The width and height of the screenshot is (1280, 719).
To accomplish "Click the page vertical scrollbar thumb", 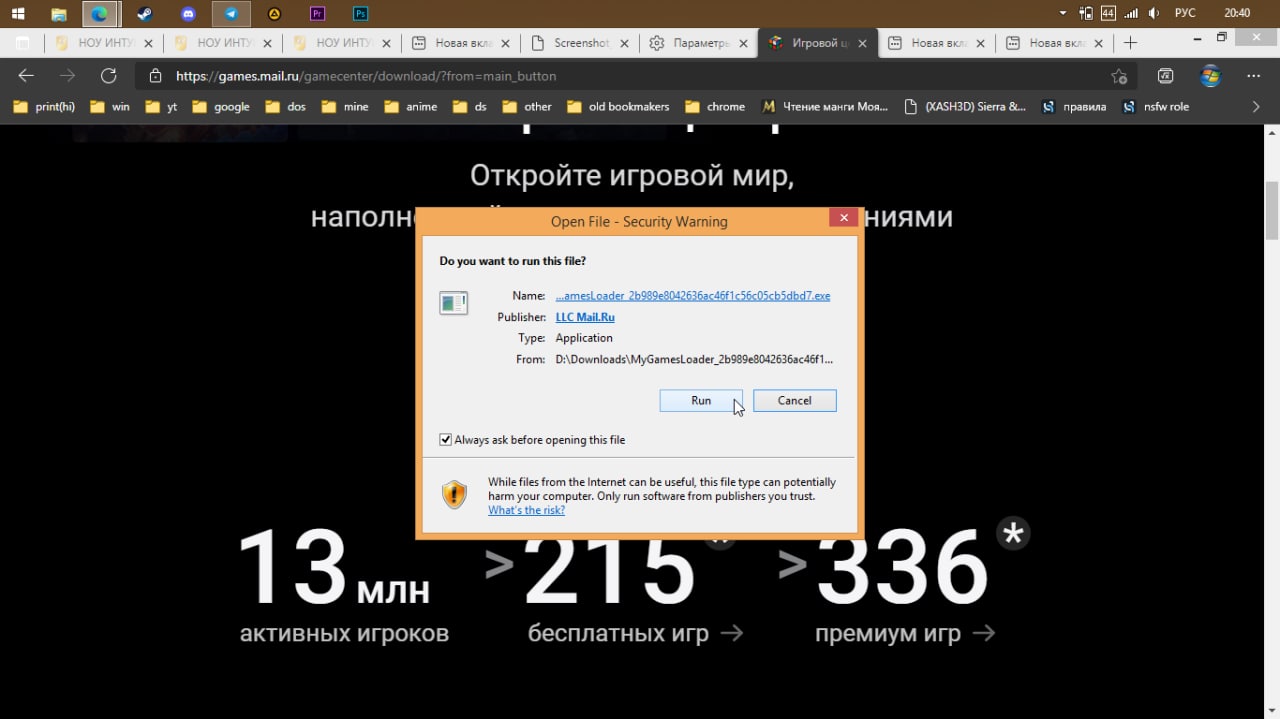I will [1272, 210].
